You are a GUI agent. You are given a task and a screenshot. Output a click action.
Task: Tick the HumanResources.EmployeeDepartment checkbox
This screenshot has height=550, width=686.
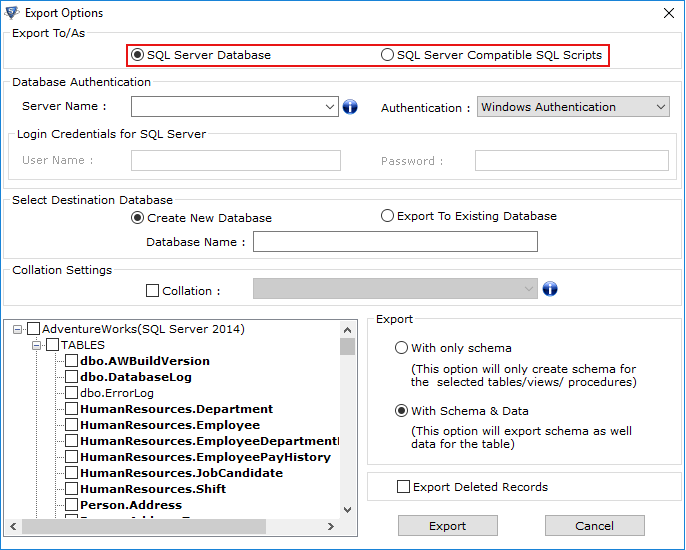71,441
